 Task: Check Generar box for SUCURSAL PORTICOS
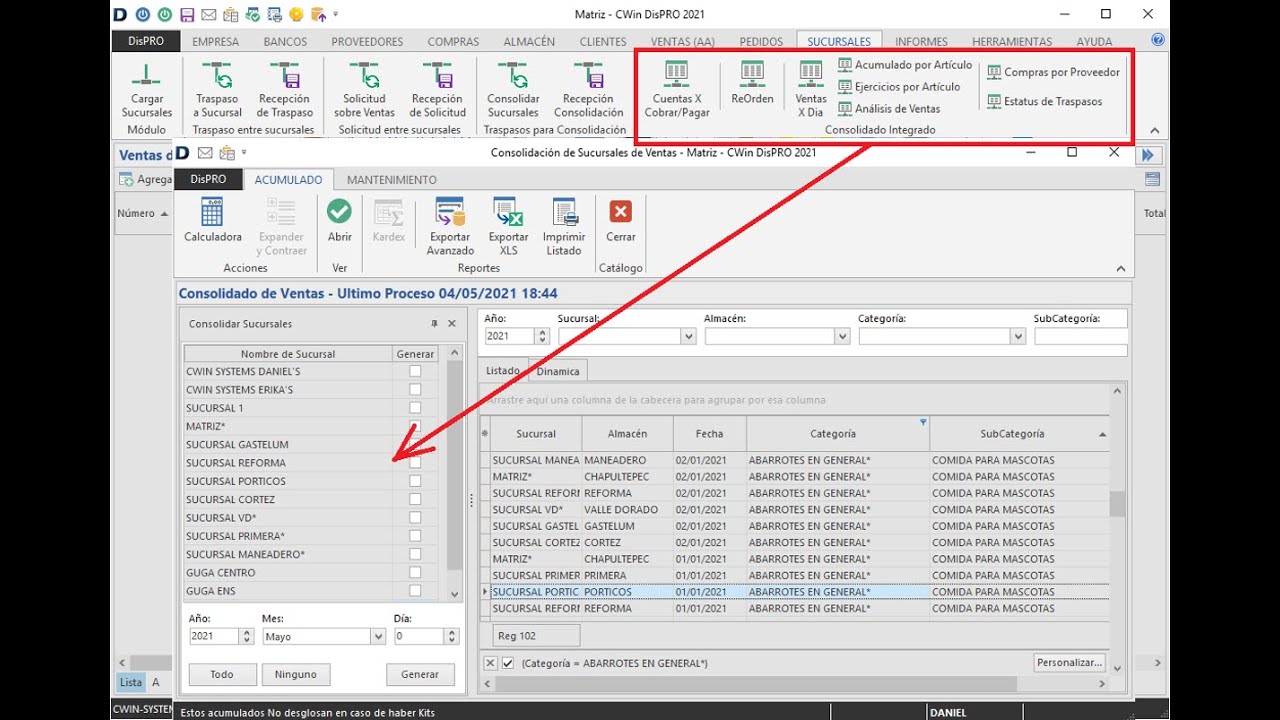coord(415,481)
